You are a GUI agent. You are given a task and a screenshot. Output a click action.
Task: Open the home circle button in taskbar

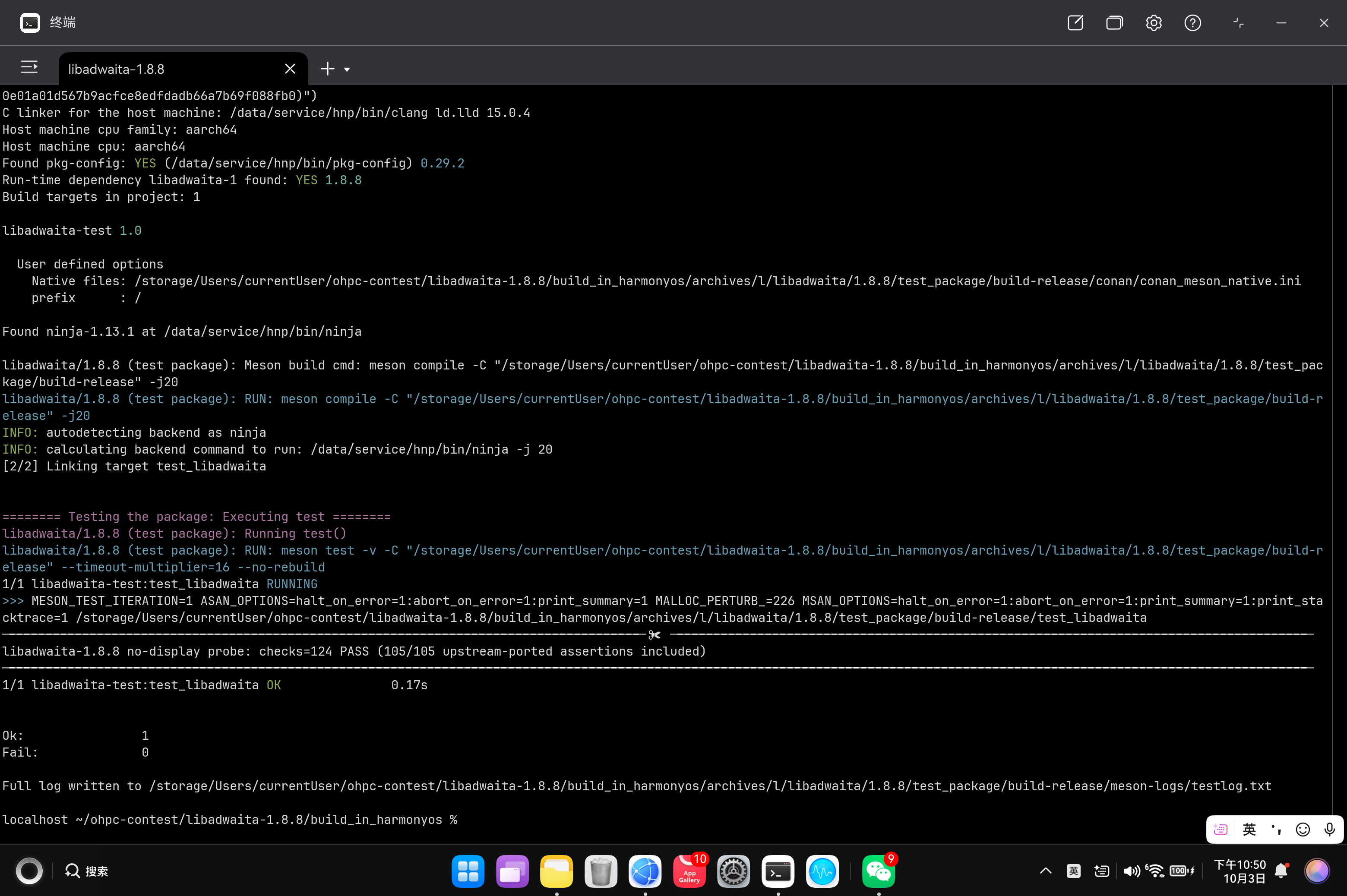point(29,871)
